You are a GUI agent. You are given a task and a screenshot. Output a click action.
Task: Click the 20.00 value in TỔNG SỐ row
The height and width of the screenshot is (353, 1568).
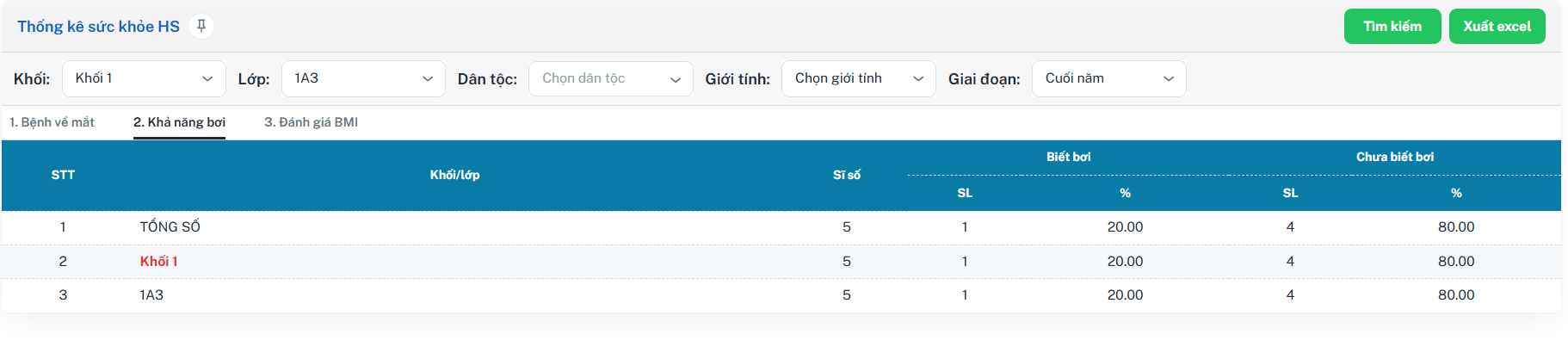[x=1125, y=226]
